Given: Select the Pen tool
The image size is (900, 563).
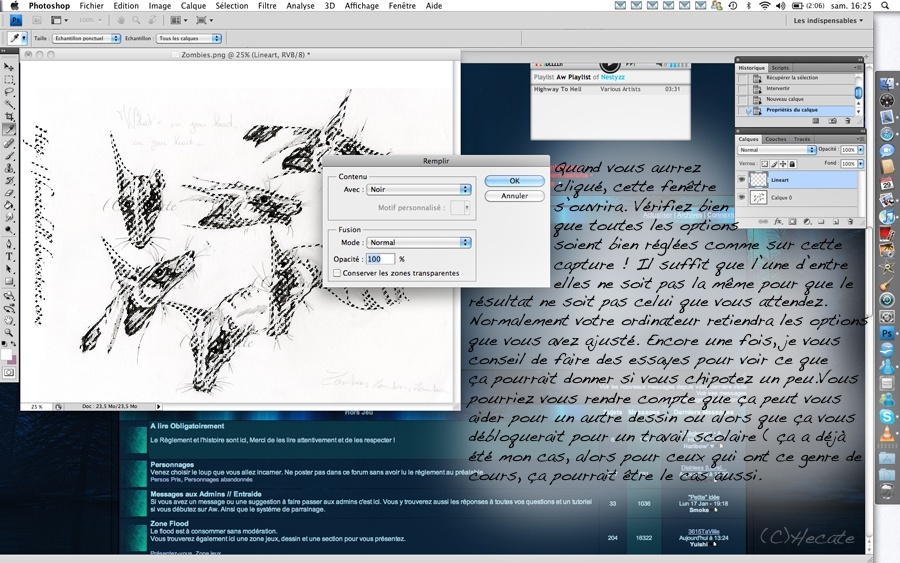Looking at the screenshot, I should pos(9,244).
